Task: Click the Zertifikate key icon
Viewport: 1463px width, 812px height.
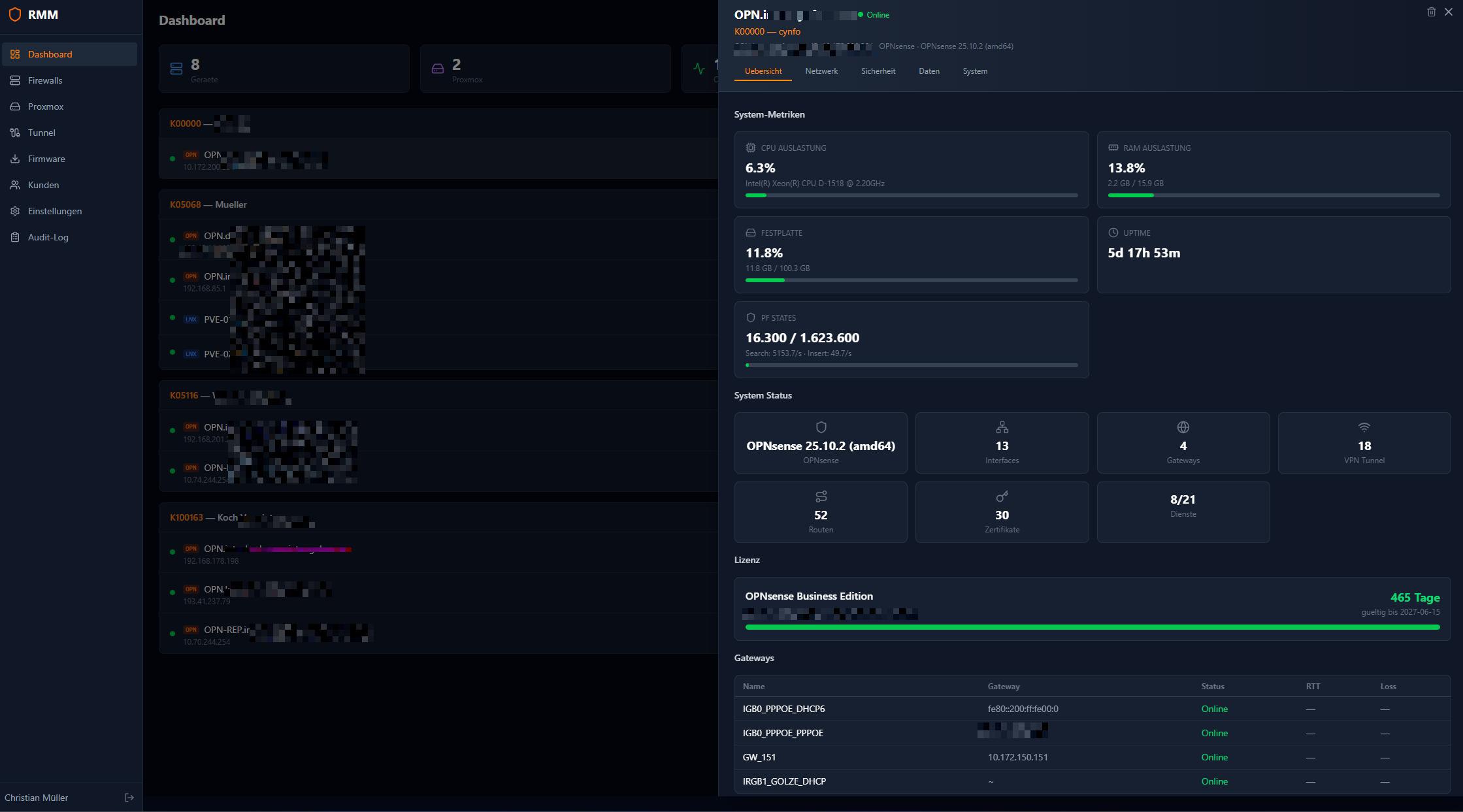Action: pos(1002,496)
